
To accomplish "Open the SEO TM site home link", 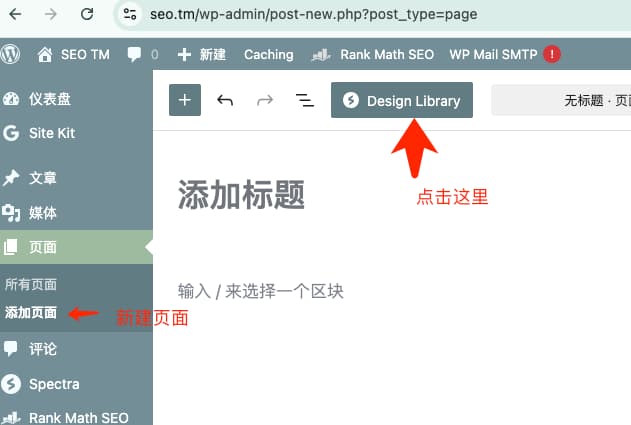I will (x=74, y=54).
